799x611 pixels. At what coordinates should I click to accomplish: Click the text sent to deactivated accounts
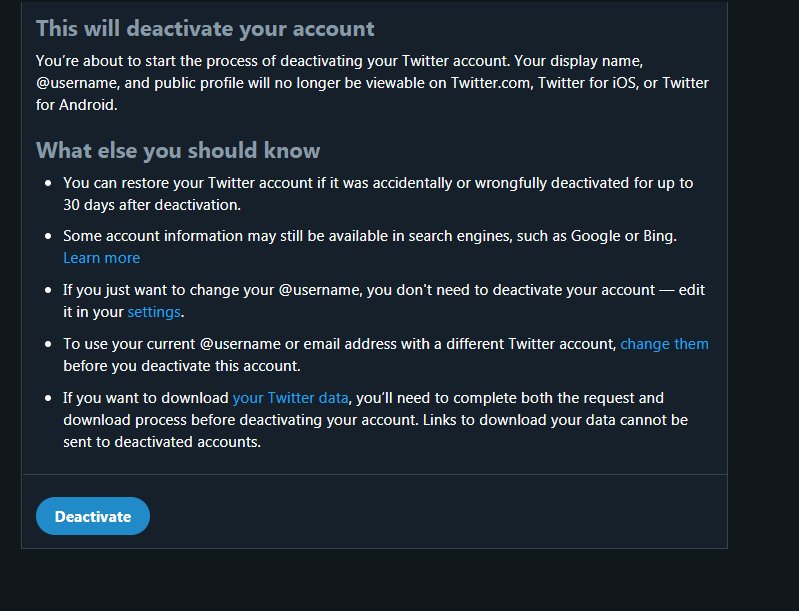[x=162, y=442]
